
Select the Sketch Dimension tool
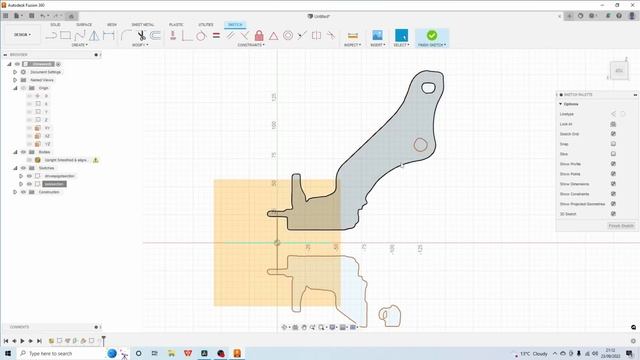point(109,36)
